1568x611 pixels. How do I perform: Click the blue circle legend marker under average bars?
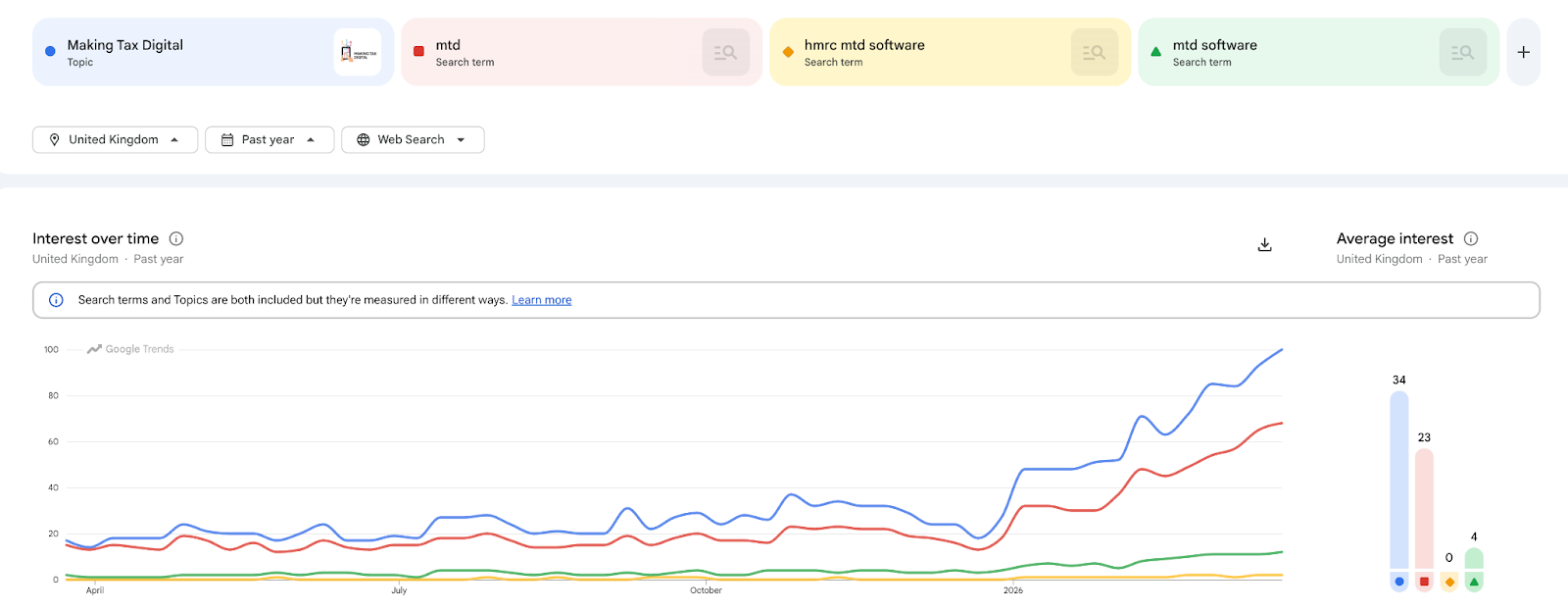(x=1399, y=582)
